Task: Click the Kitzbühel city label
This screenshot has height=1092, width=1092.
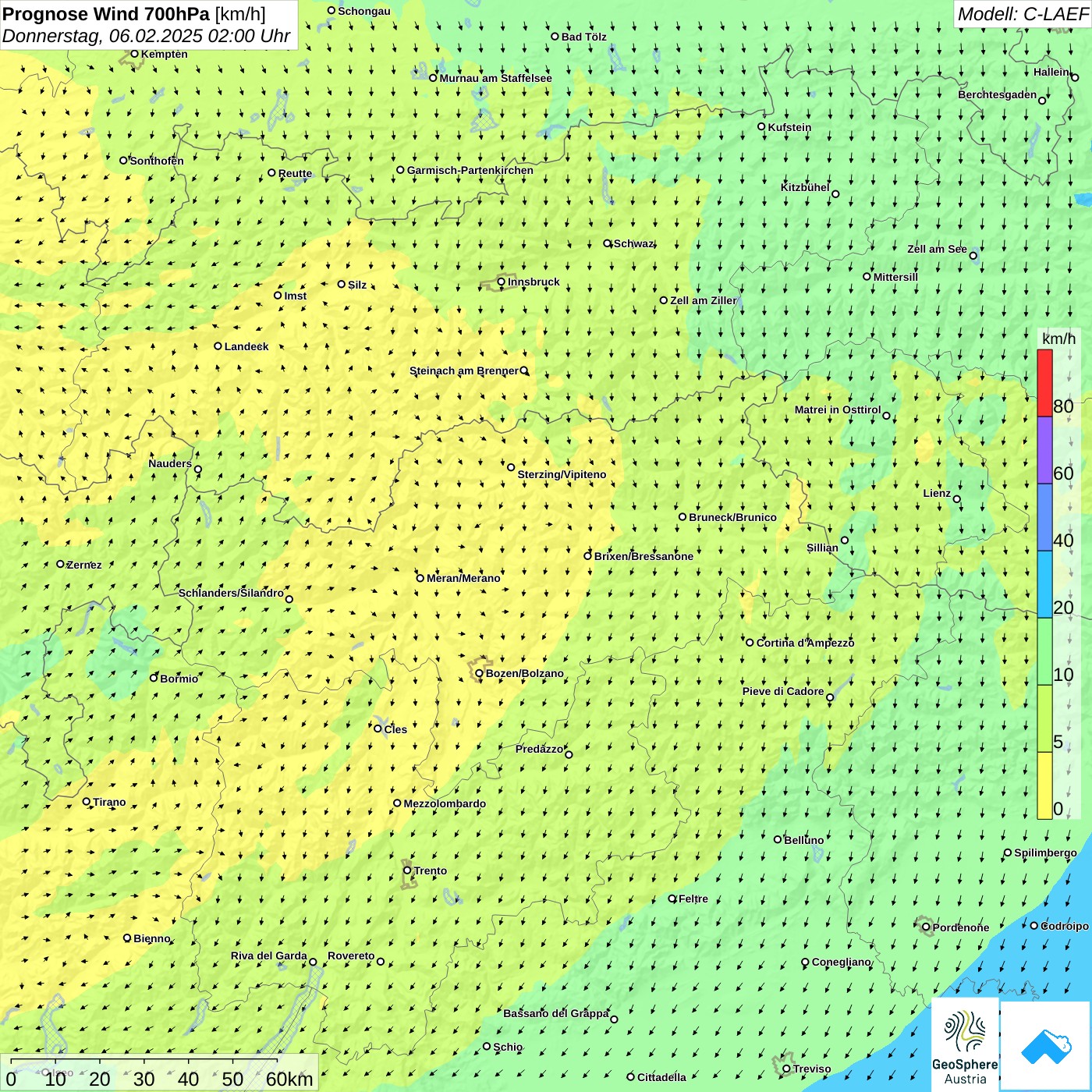Action: (805, 187)
